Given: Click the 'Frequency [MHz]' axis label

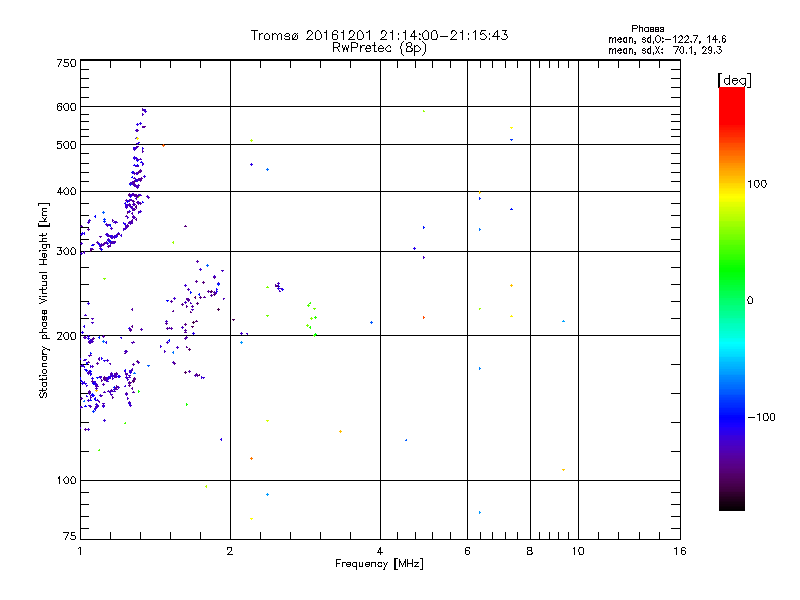Looking at the screenshot, I should (379, 564).
